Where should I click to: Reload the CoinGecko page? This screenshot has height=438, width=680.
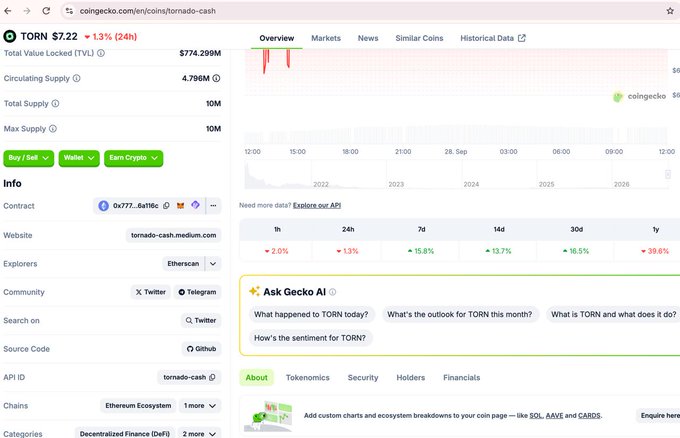coord(46,11)
